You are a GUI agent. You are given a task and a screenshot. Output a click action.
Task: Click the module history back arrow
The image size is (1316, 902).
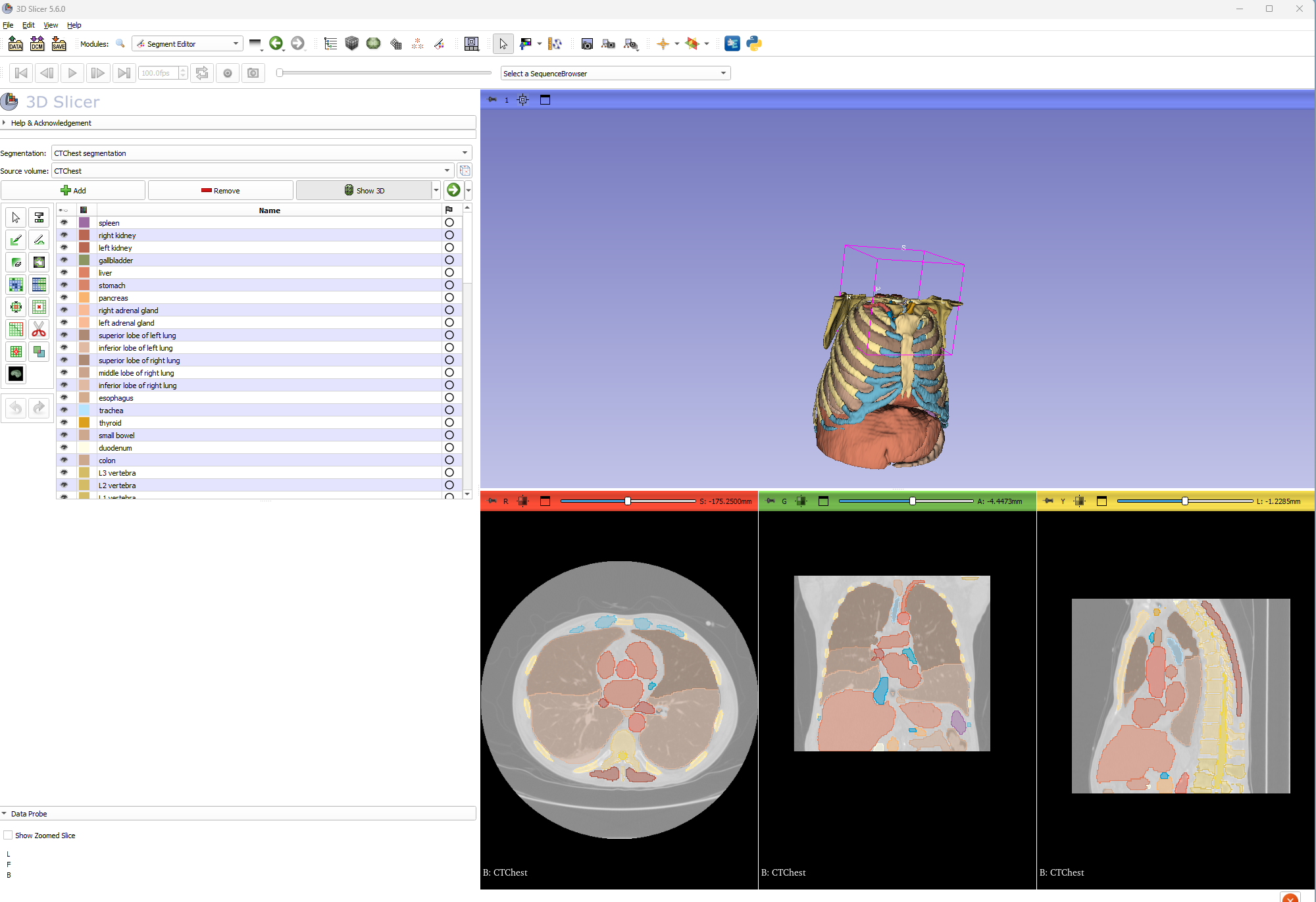(276, 43)
